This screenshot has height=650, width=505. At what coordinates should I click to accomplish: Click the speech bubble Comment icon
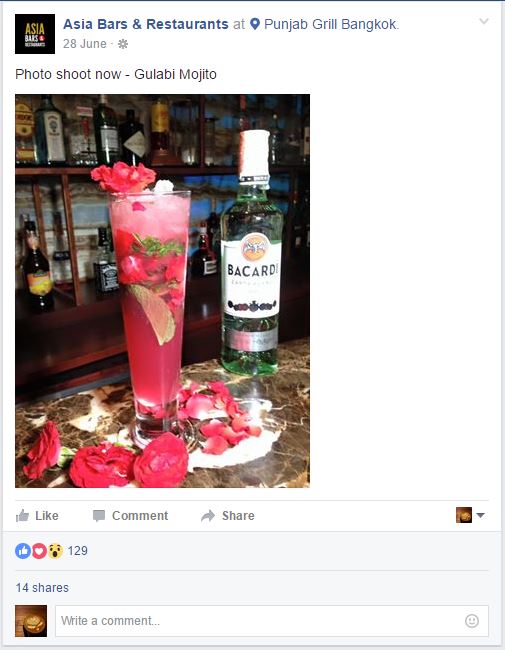[99, 516]
